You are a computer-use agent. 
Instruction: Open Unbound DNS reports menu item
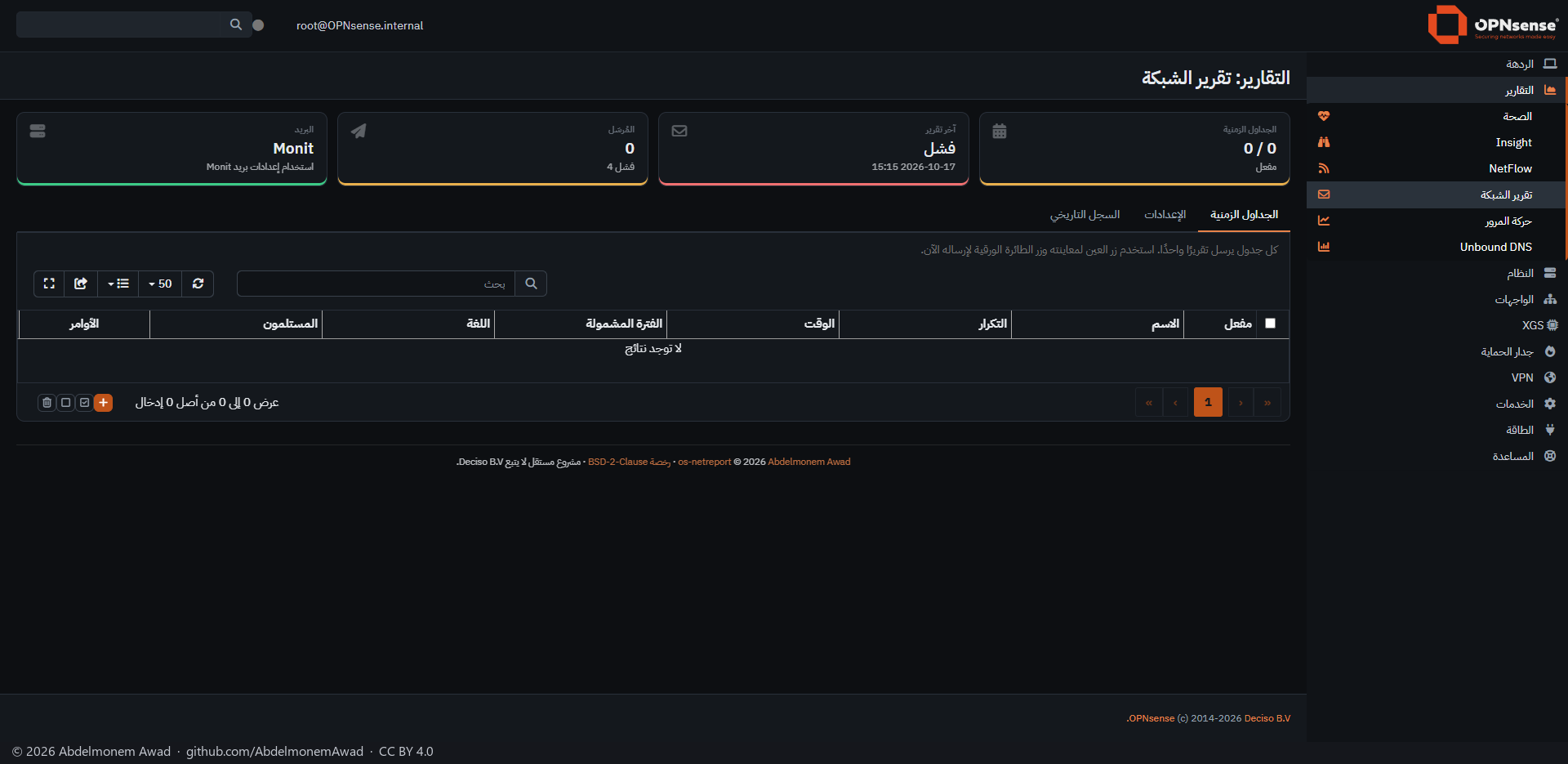(x=1437, y=247)
